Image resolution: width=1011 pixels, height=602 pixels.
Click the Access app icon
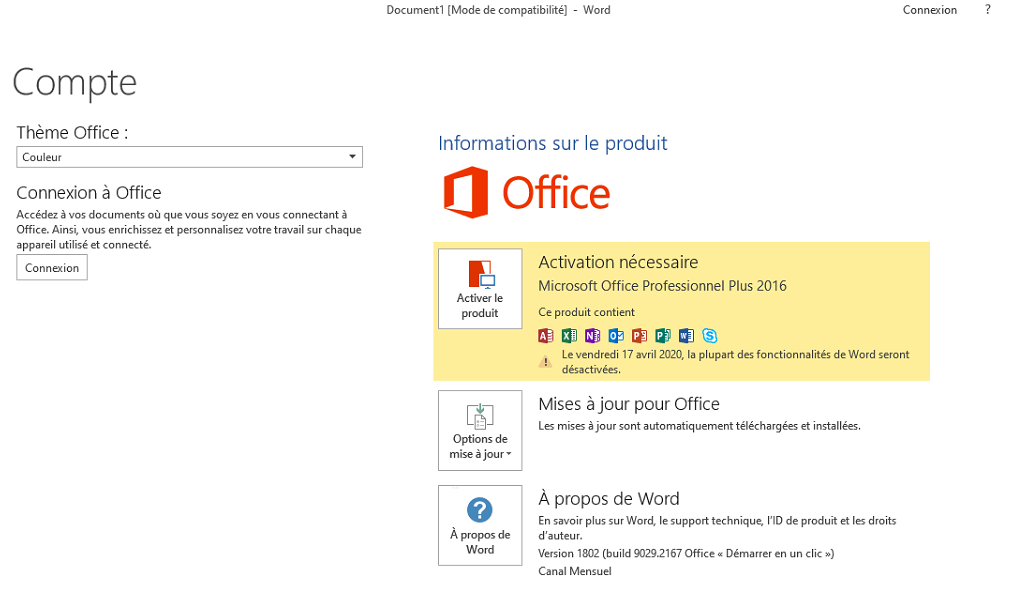click(545, 336)
